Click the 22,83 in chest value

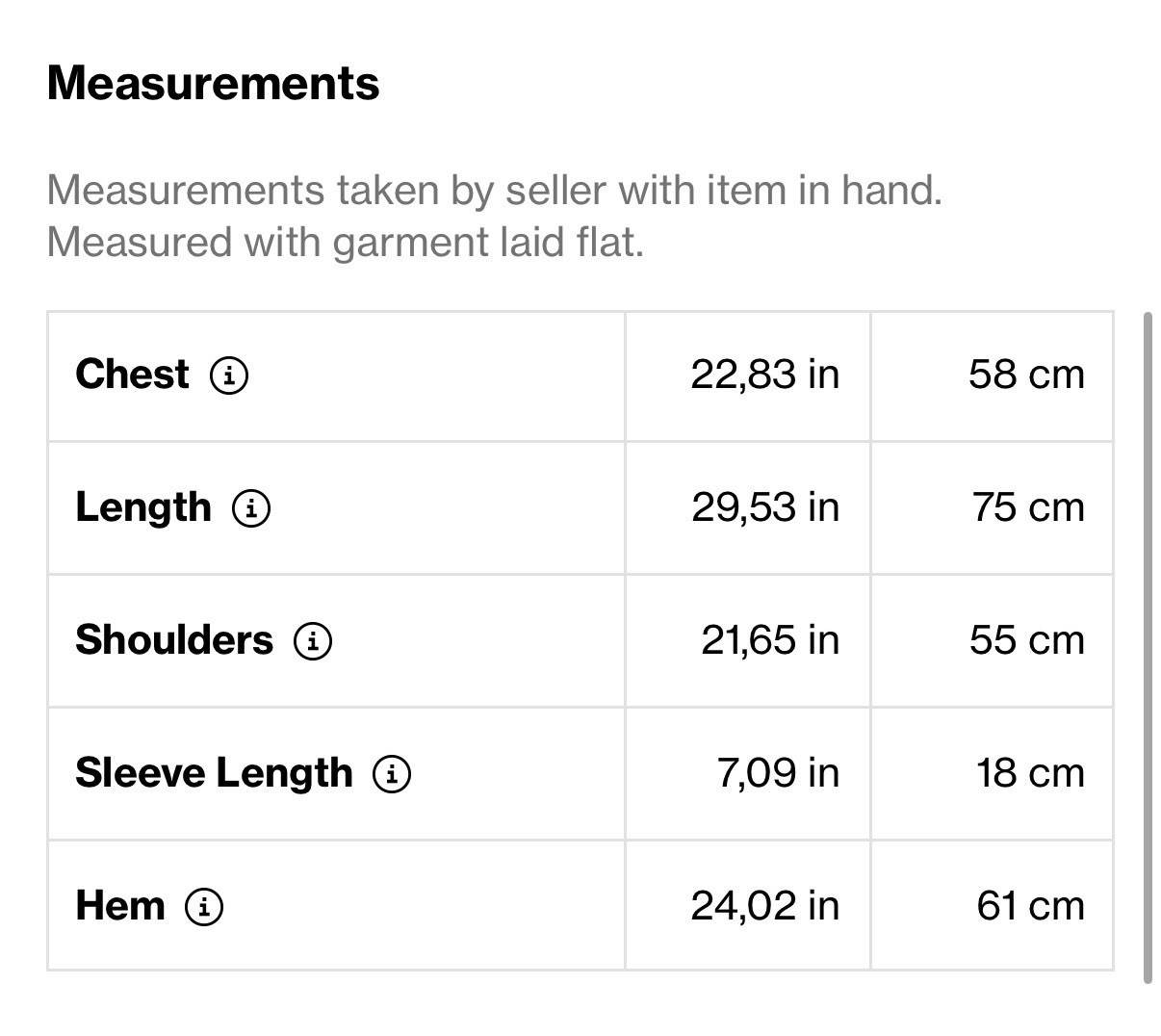click(765, 375)
